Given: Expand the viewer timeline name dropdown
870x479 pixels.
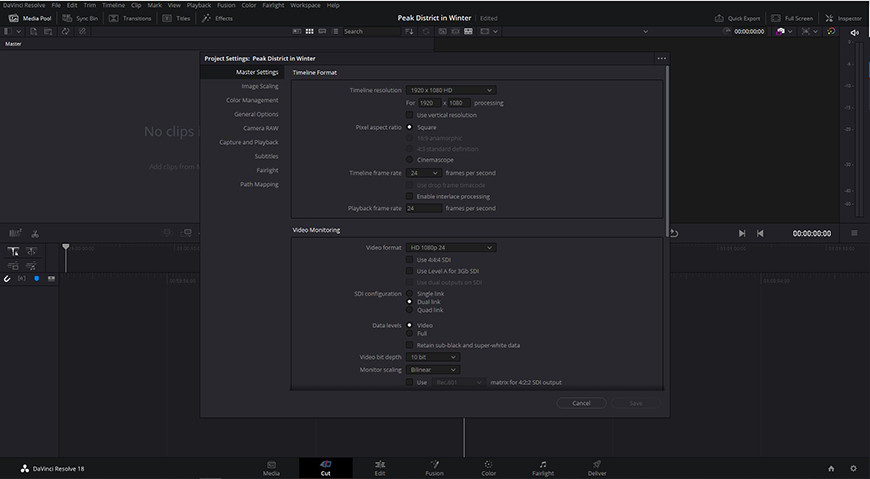Looking at the screenshot, I should pos(645,32).
